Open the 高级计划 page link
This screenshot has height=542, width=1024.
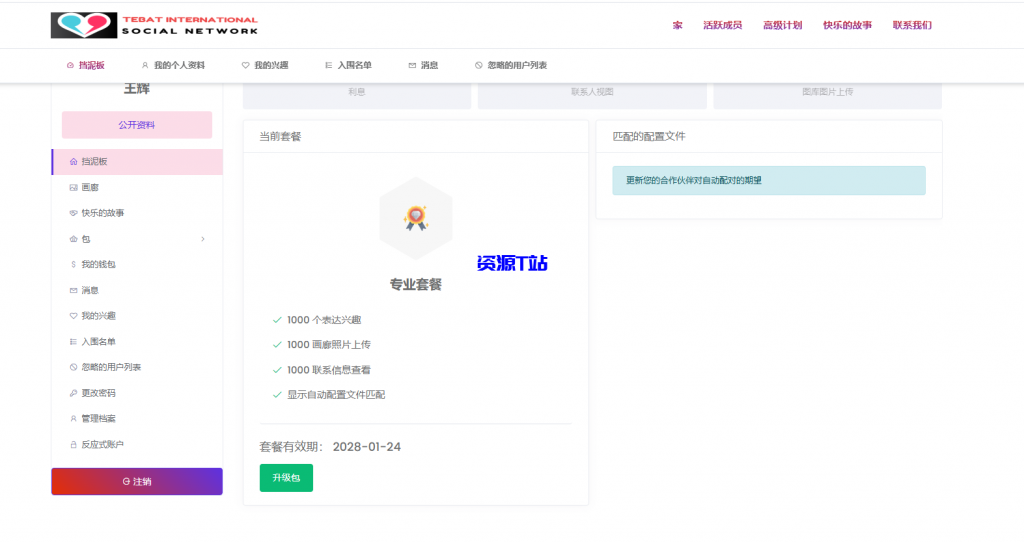click(782, 25)
